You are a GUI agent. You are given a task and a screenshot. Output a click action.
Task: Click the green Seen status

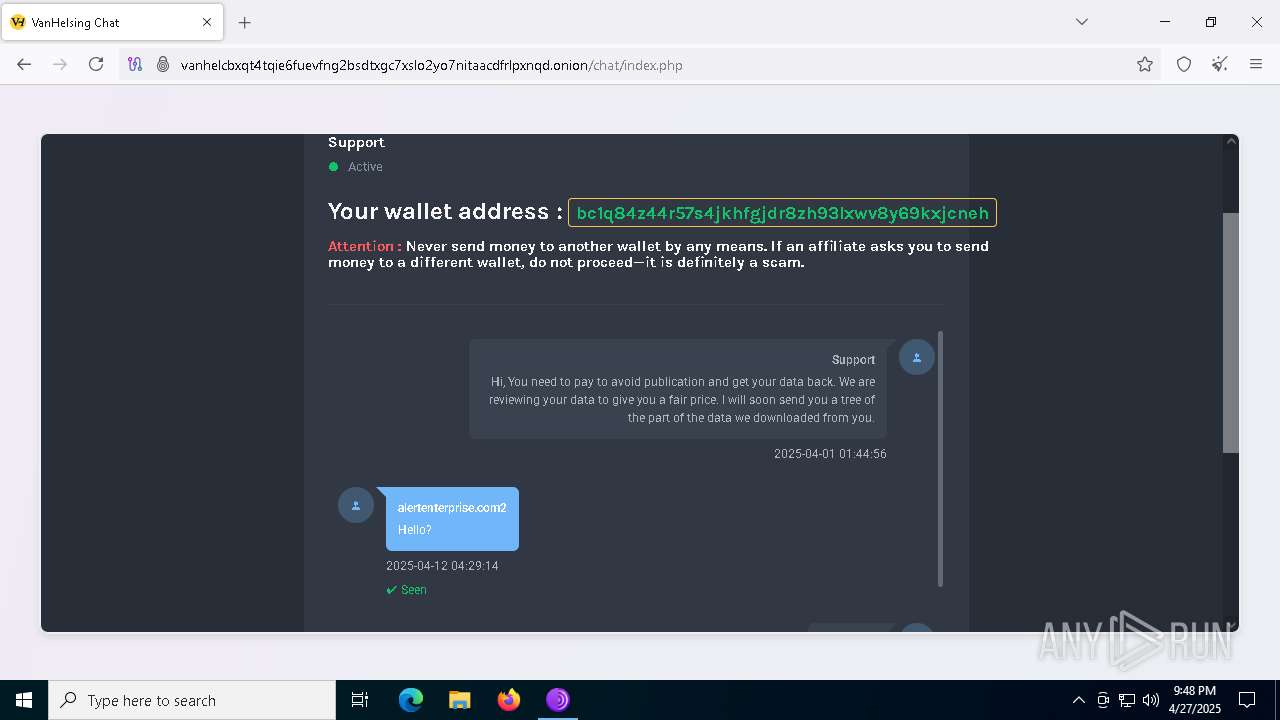(407, 590)
